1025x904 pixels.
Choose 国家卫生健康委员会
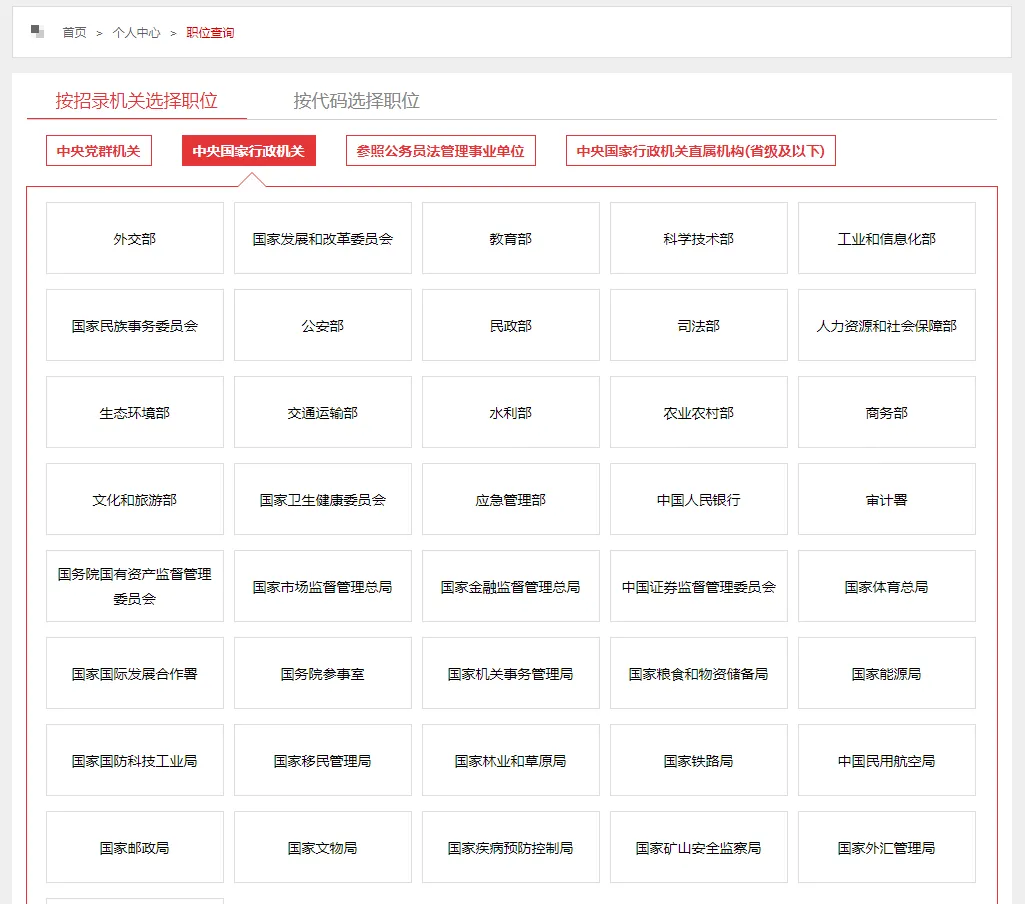[x=323, y=499]
